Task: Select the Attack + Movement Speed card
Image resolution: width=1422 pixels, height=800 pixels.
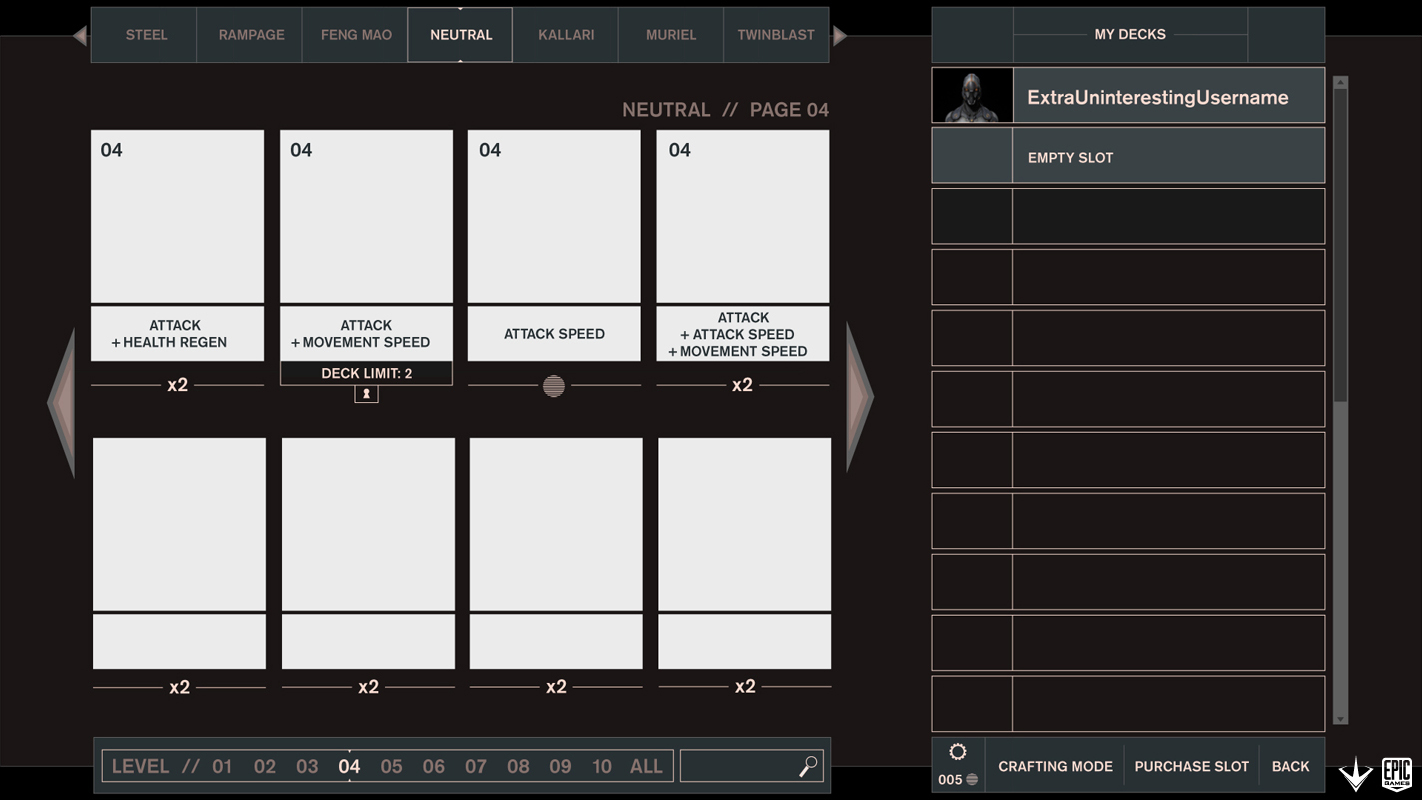Action: click(x=366, y=245)
